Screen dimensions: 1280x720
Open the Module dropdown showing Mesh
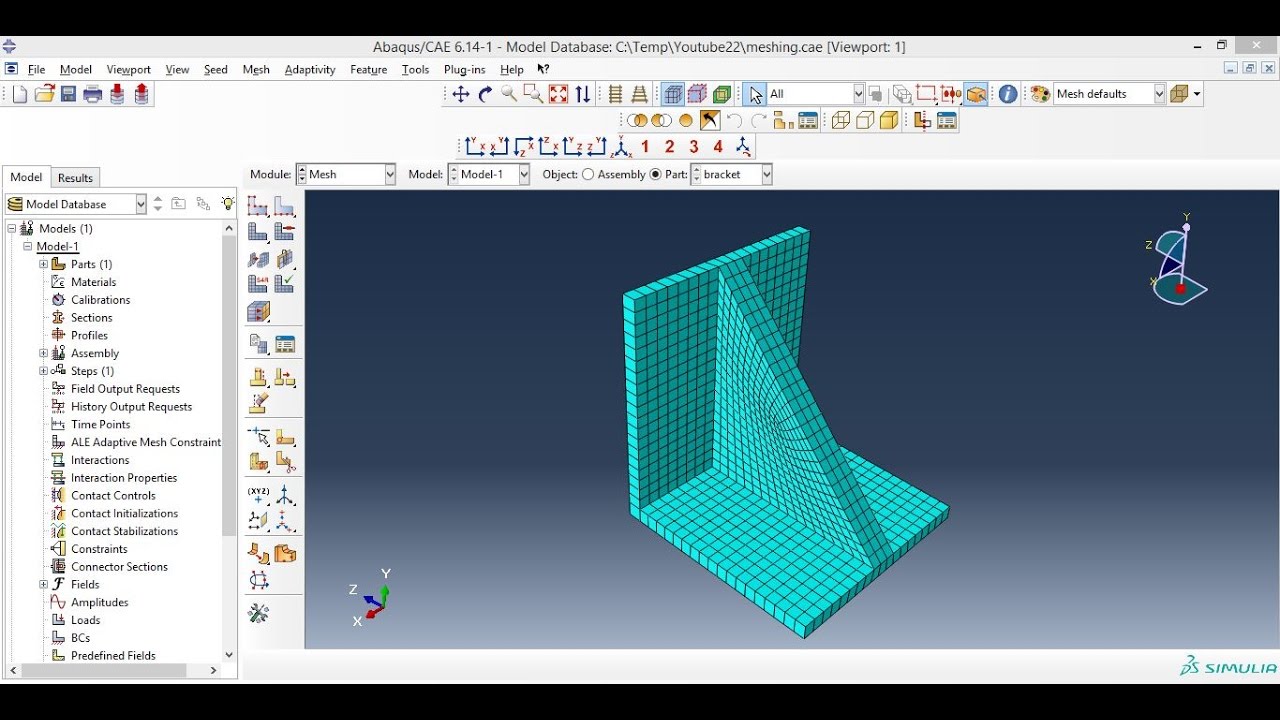click(347, 174)
